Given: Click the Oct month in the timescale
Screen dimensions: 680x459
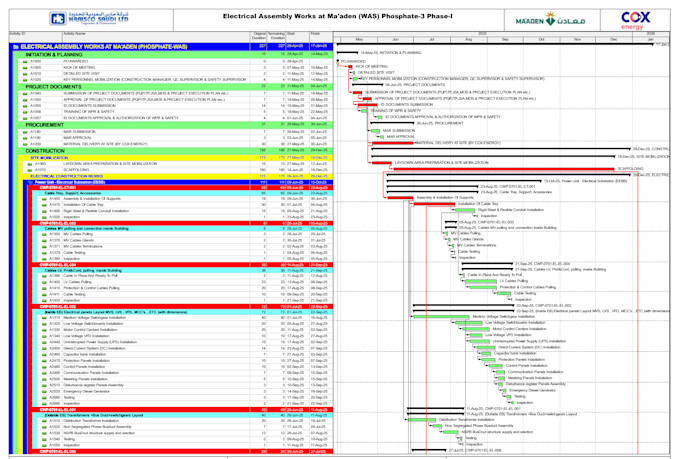Looking at the screenshot, I should point(542,39).
